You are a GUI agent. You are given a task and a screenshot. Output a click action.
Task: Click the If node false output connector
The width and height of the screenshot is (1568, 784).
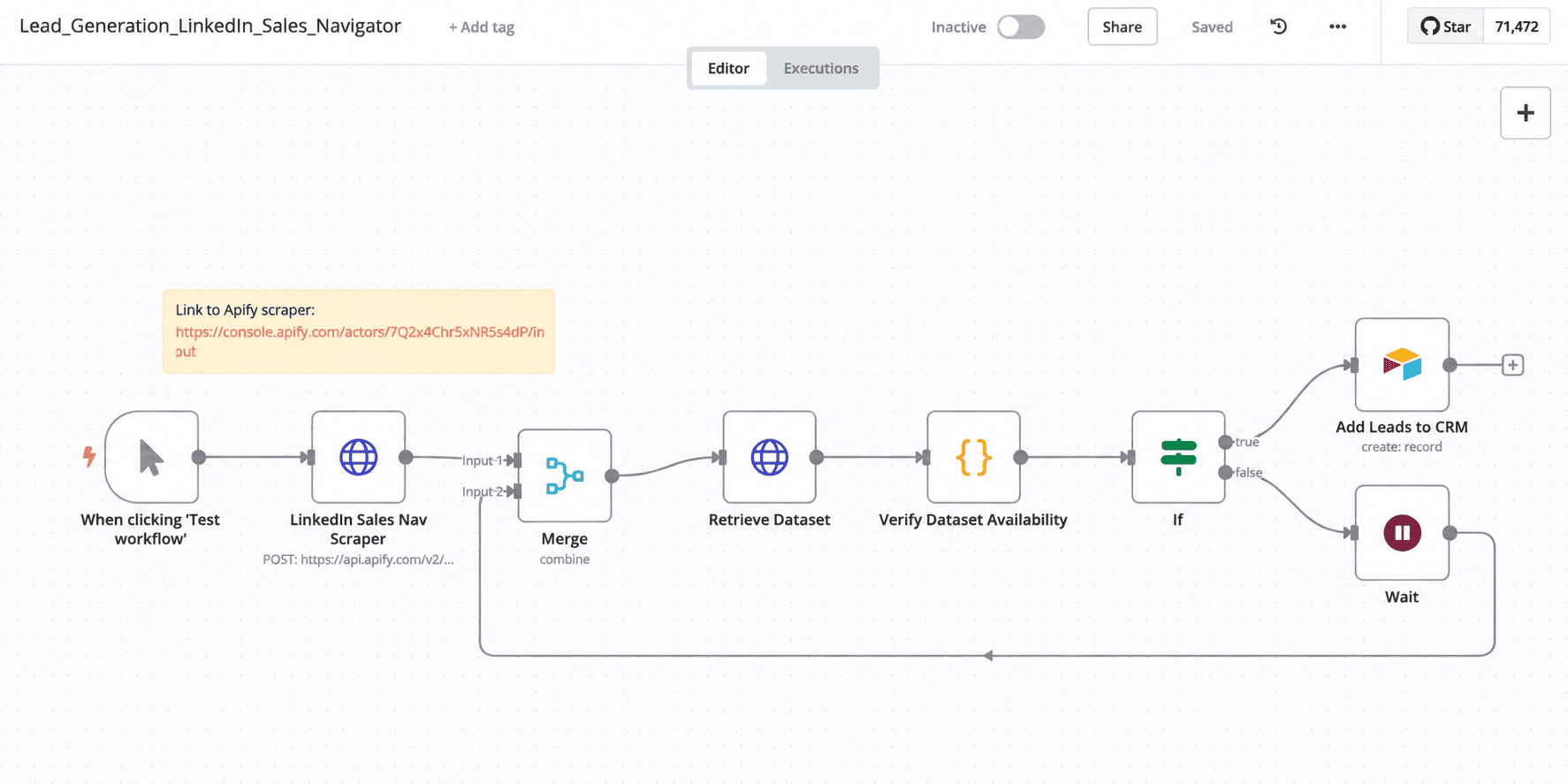[x=1225, y=473]
